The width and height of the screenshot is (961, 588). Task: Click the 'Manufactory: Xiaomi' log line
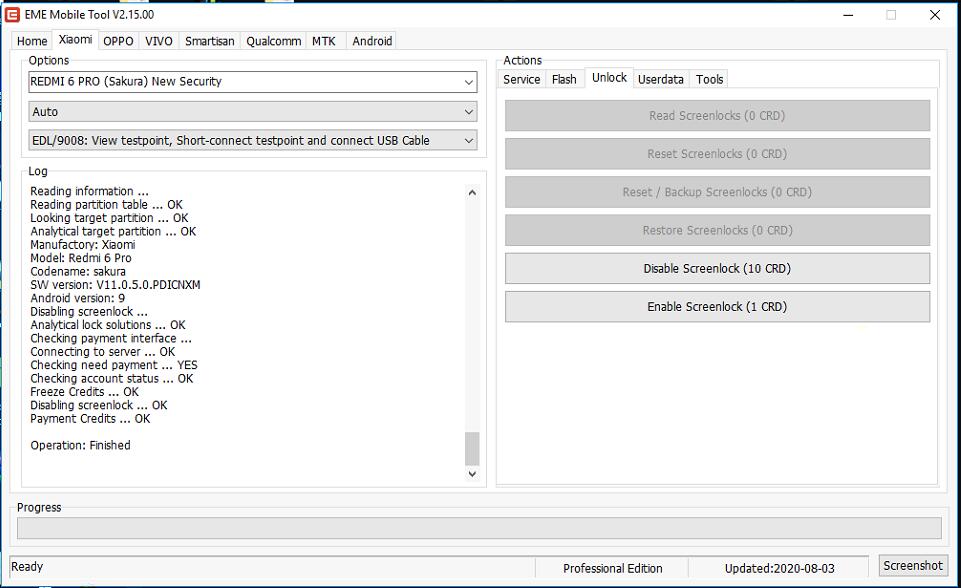(x=83, y=245)
